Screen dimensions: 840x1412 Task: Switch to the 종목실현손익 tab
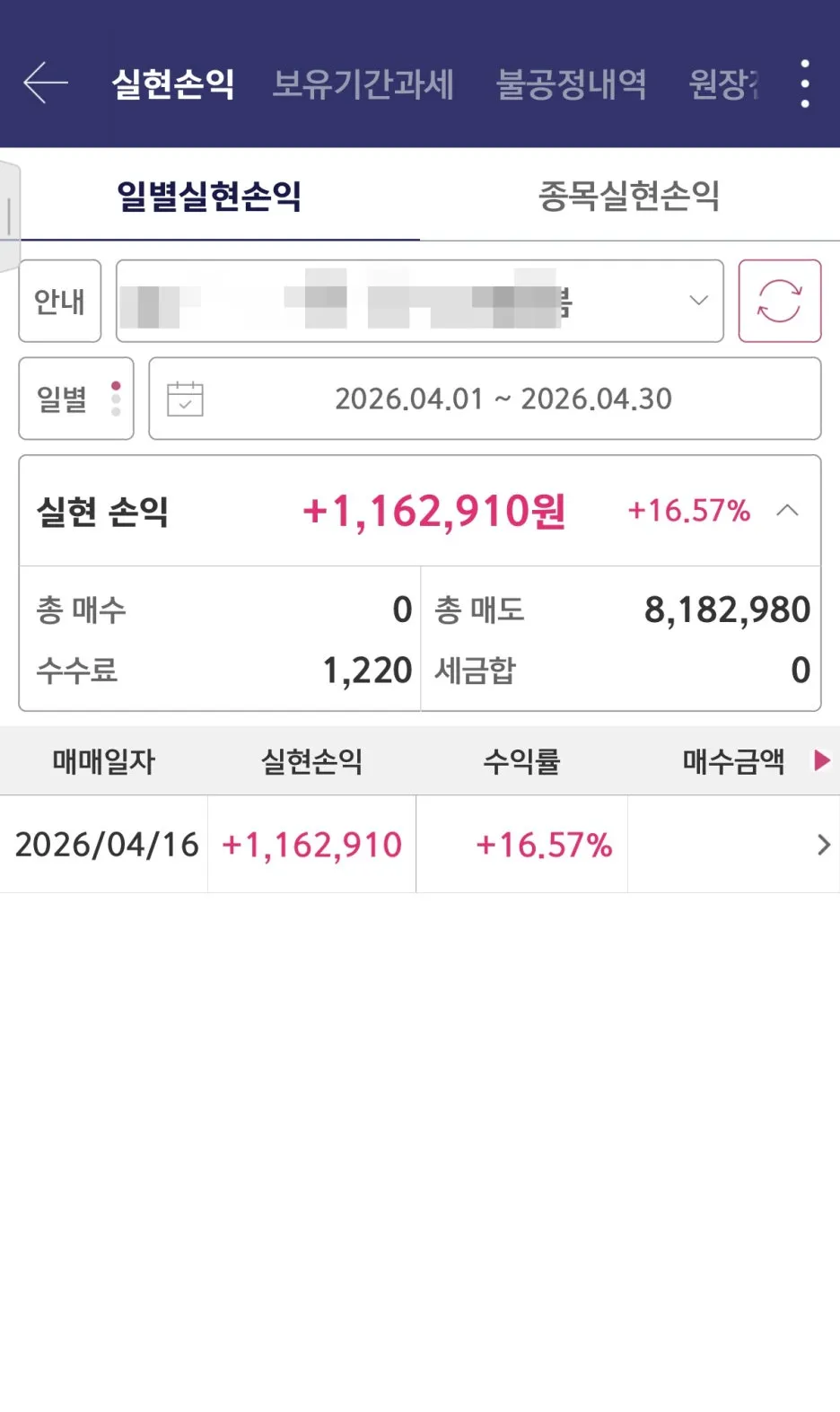[x=629, y=196]
